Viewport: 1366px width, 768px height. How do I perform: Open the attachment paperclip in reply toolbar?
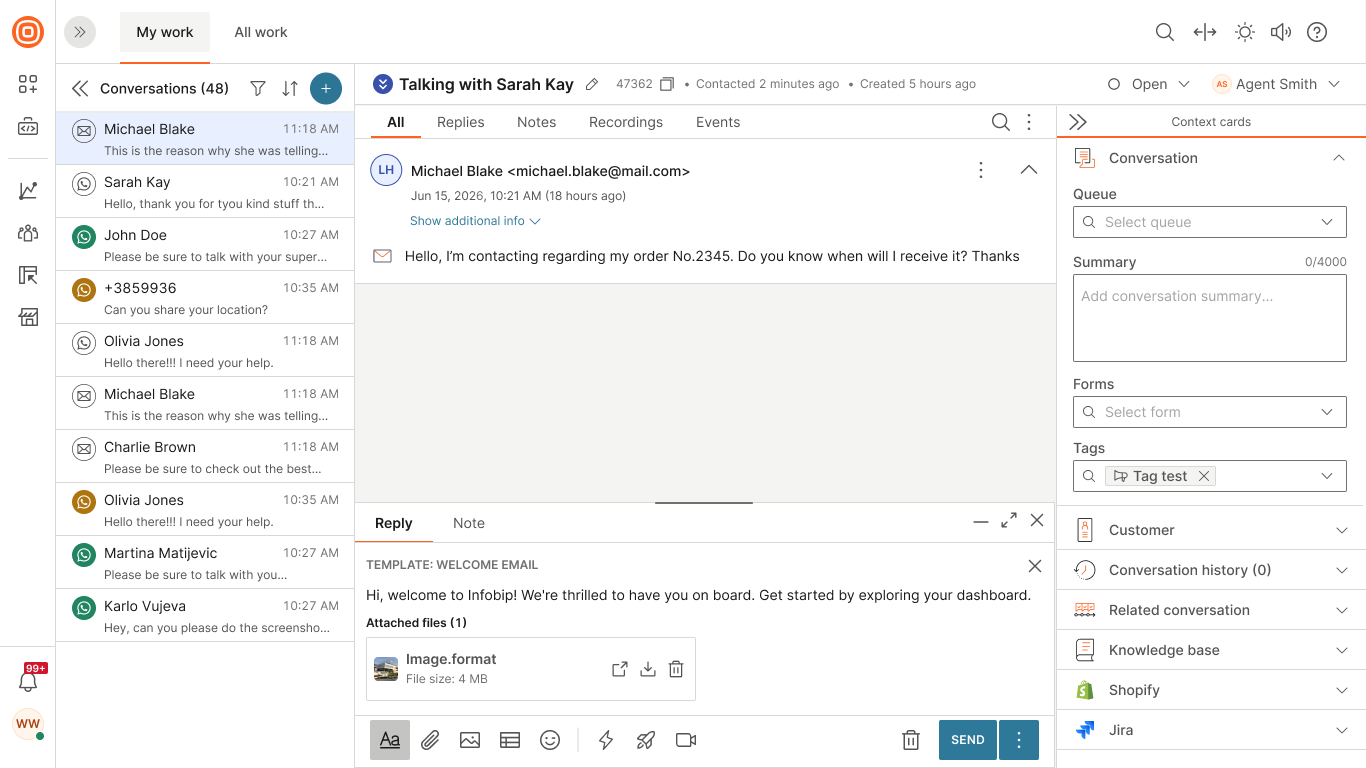(430, 740)
